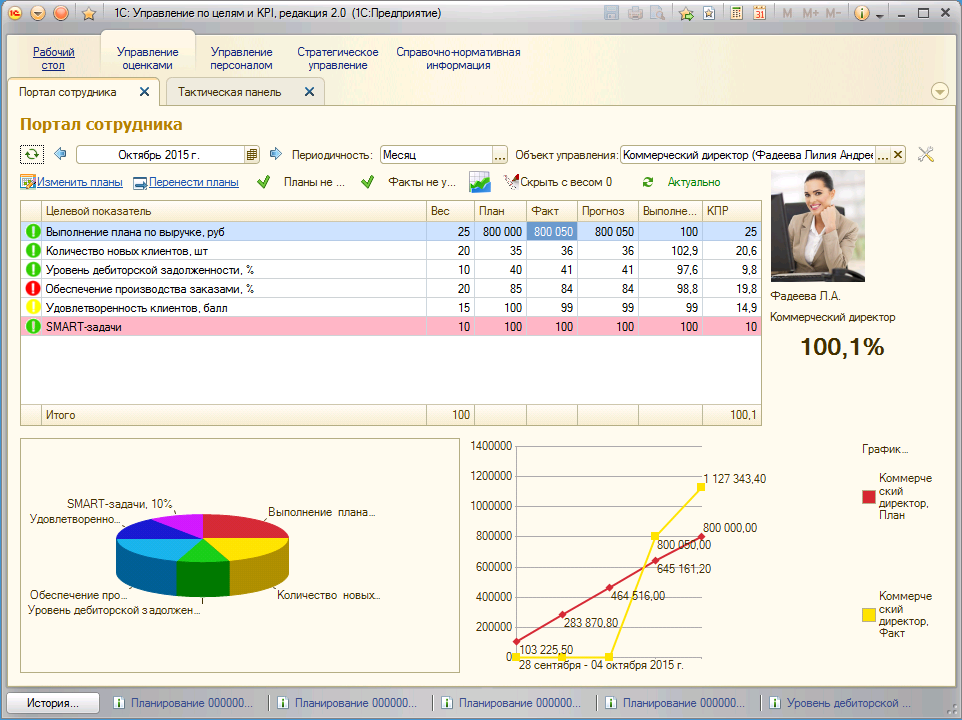
Task: Open the История... button
Action: (x=53, y=703)
